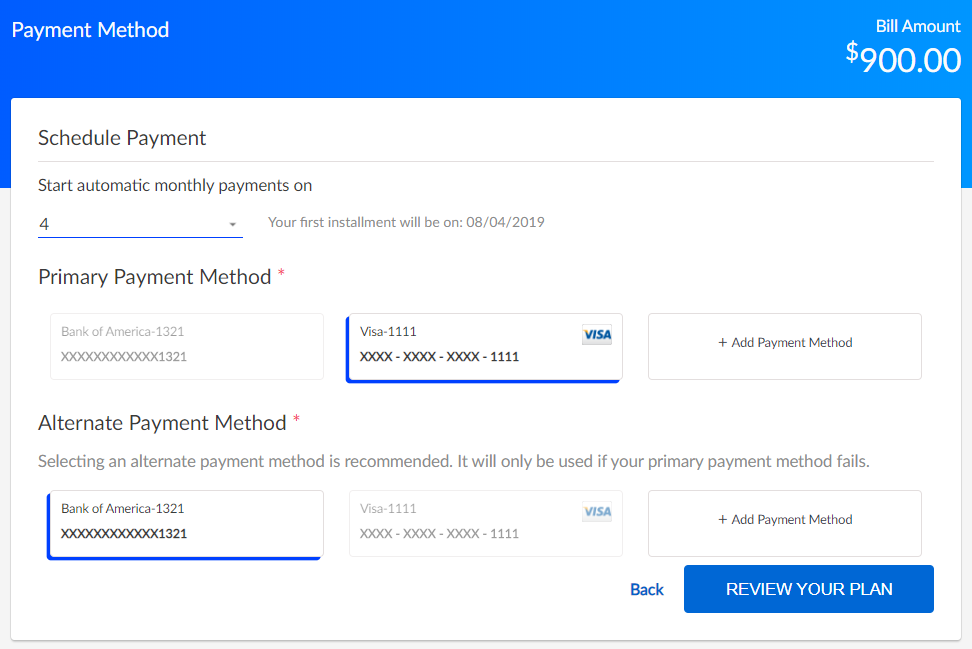Click the $900.00 bill amount

click(x=903, y=60)
